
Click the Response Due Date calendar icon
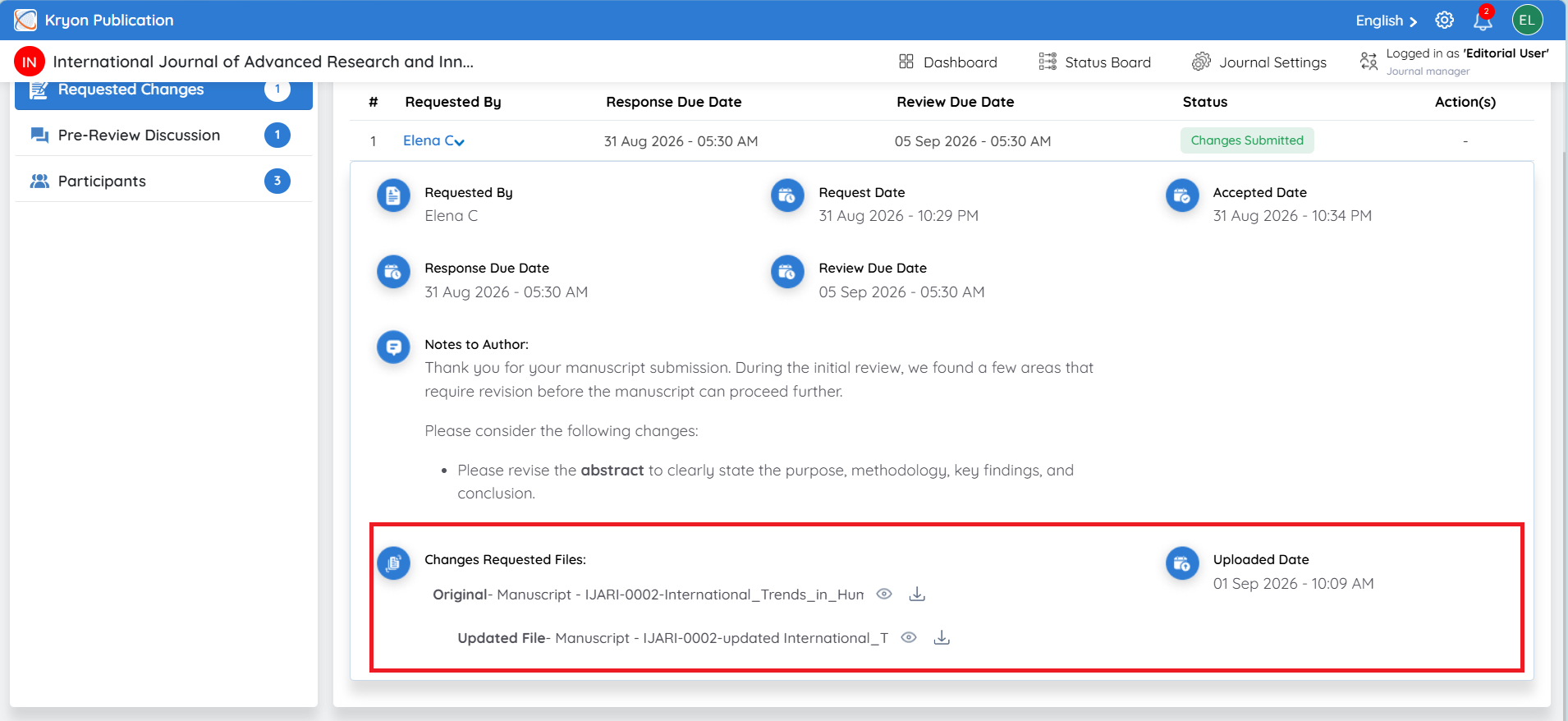pyautogui.click(x=393, y=272)
